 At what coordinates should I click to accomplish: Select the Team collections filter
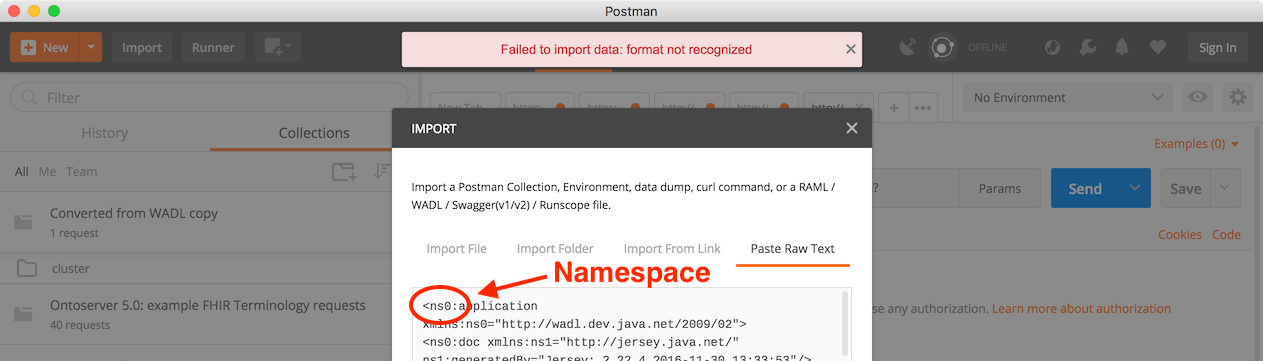click(82, 172)
